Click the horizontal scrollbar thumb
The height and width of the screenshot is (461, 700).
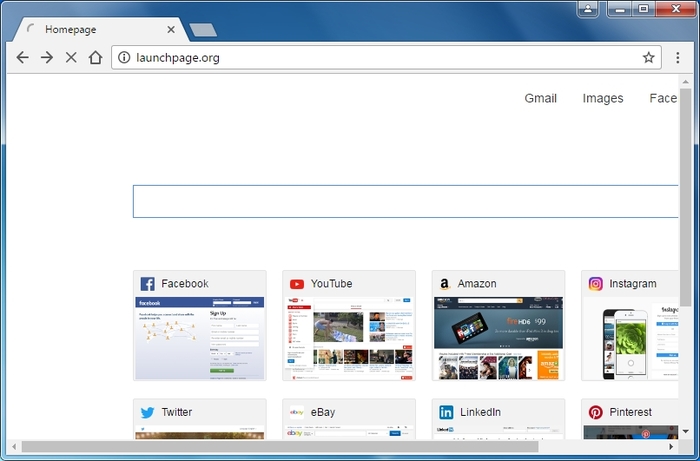coord(280,446)
